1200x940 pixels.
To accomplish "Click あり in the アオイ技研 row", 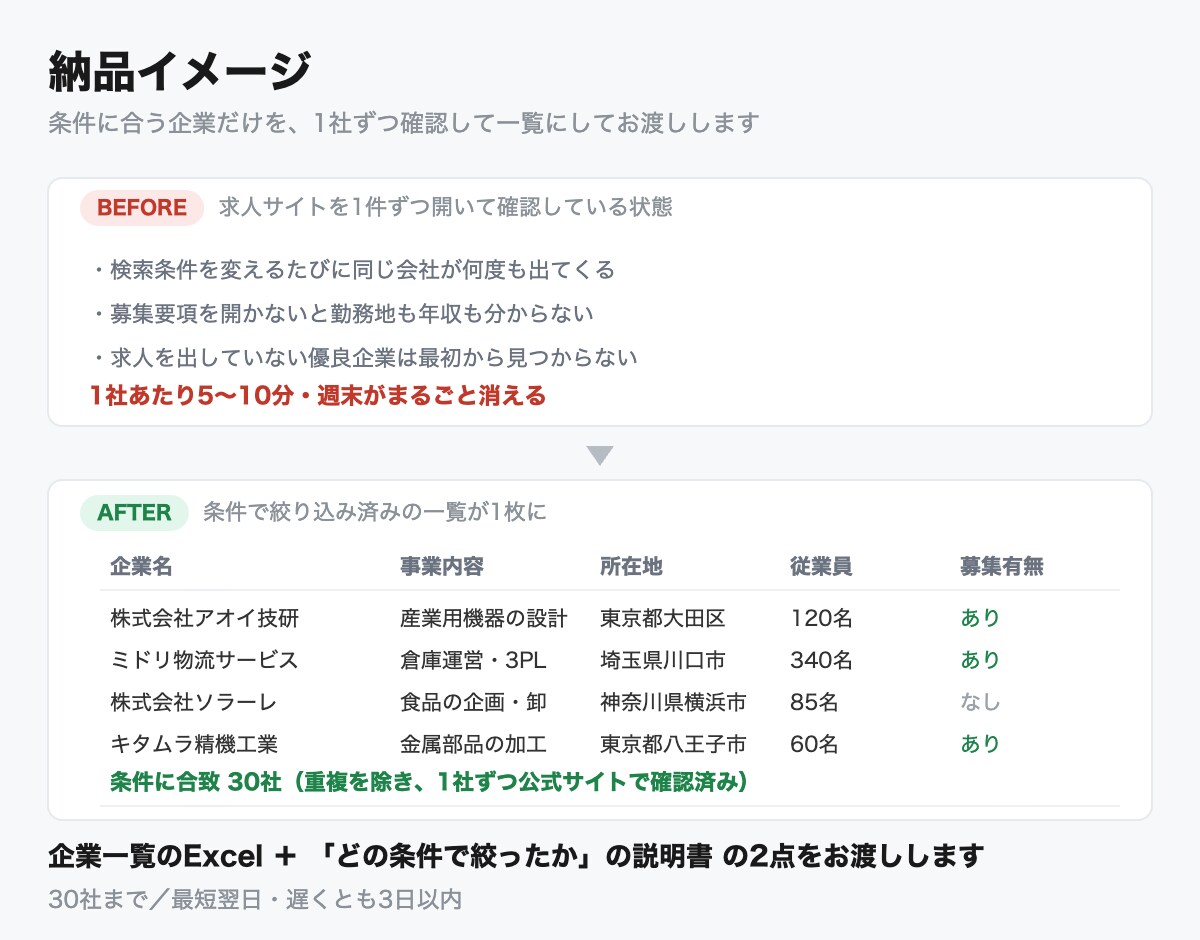I will tap(980, 618).
